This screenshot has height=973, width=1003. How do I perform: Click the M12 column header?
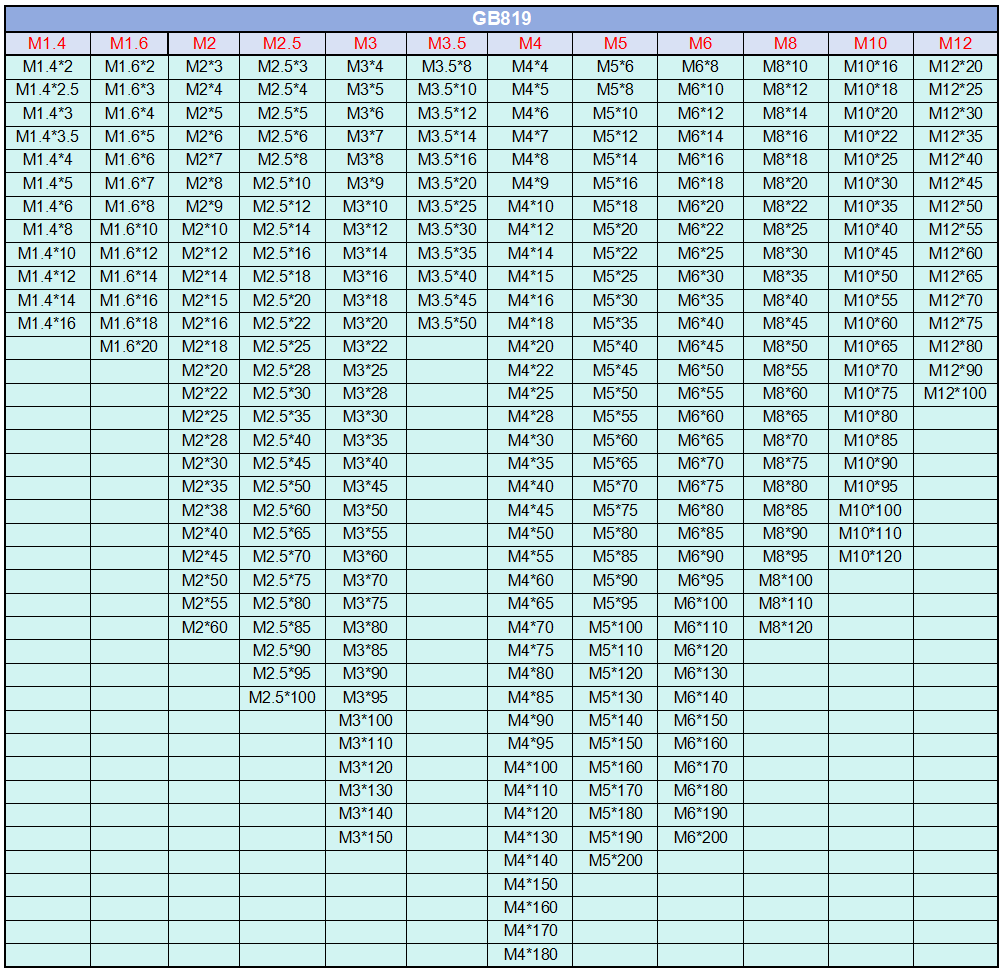[x=955, y=44]
